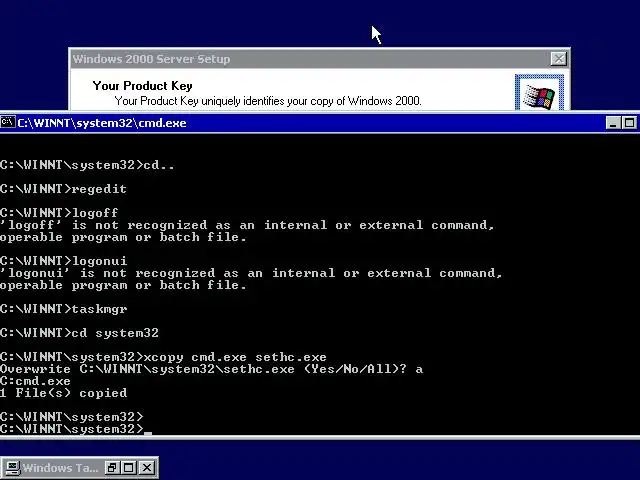The height and width of the screenshot is (480, 640).
Task: Click the Windows Task Manager minimized window icon
Action: (x=12, y=467)
